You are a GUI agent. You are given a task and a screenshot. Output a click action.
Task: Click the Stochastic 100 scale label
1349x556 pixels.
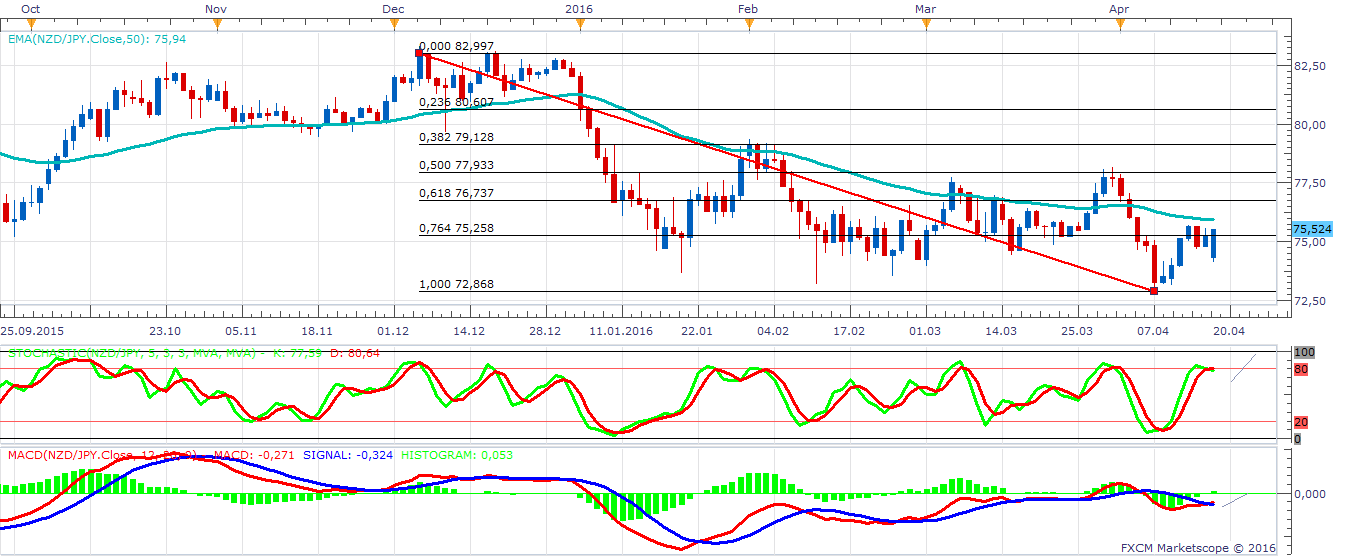1303,354
